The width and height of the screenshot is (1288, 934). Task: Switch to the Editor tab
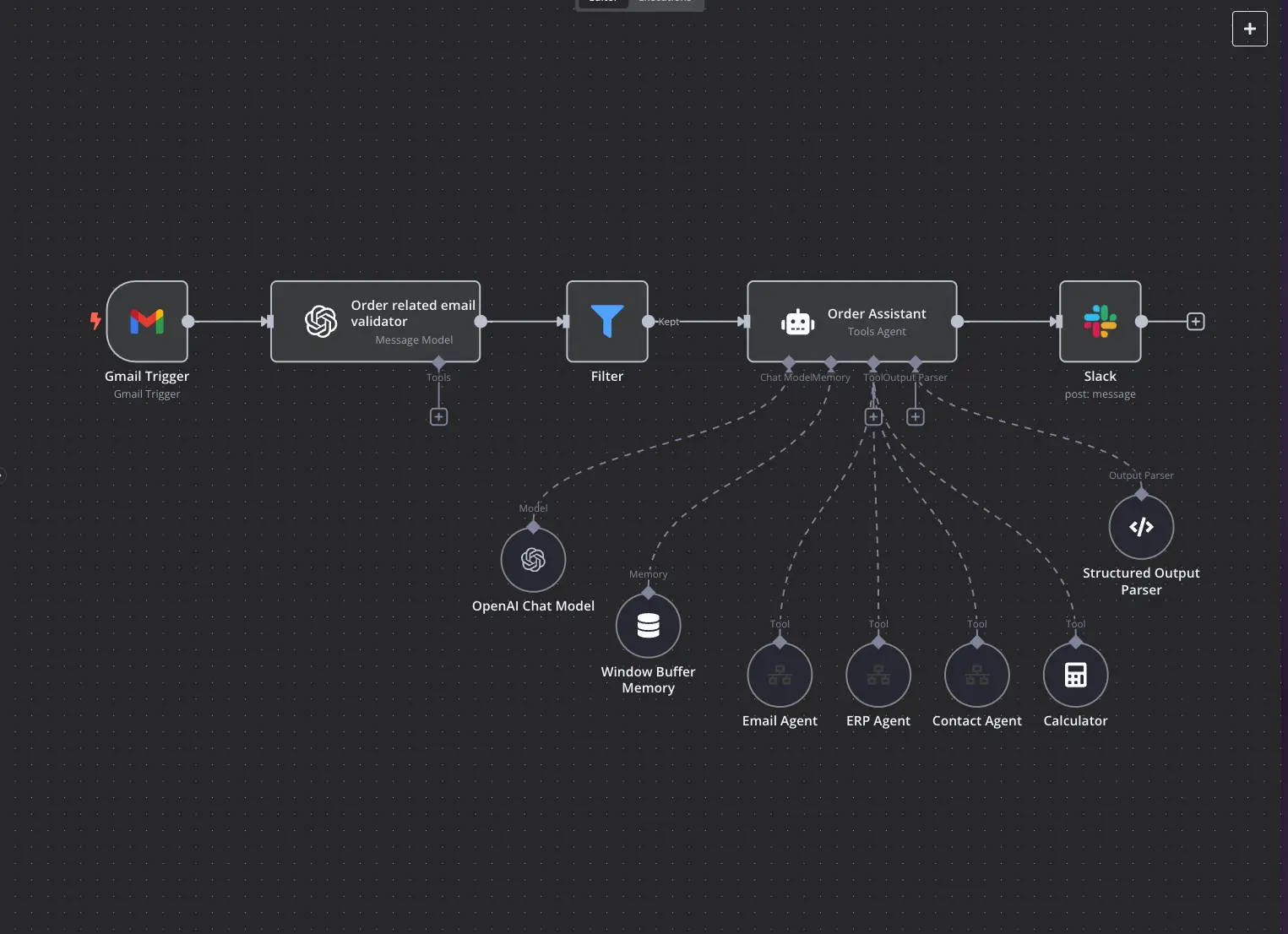coord(603,3)
